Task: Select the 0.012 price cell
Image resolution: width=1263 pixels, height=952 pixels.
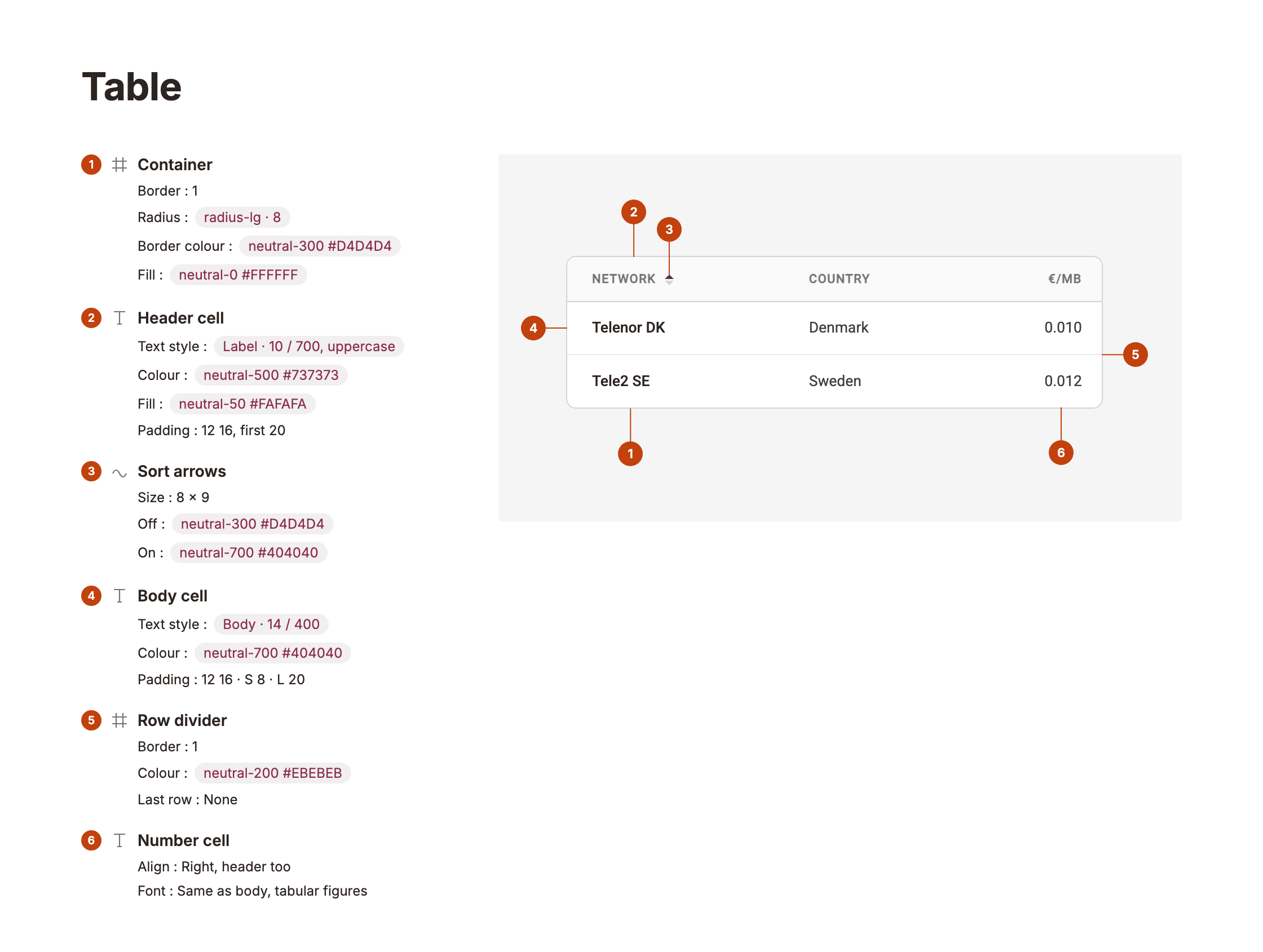Action: tap(1063, 381)
